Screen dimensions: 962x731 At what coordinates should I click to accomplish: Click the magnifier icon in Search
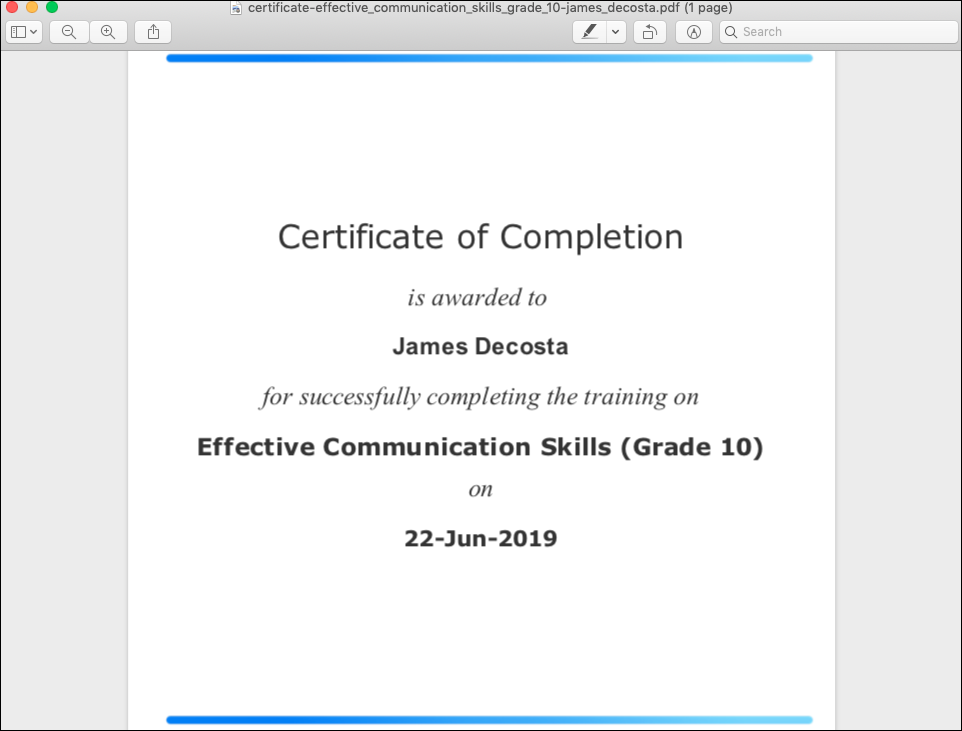pyautogui.click(x=731, y=32)
